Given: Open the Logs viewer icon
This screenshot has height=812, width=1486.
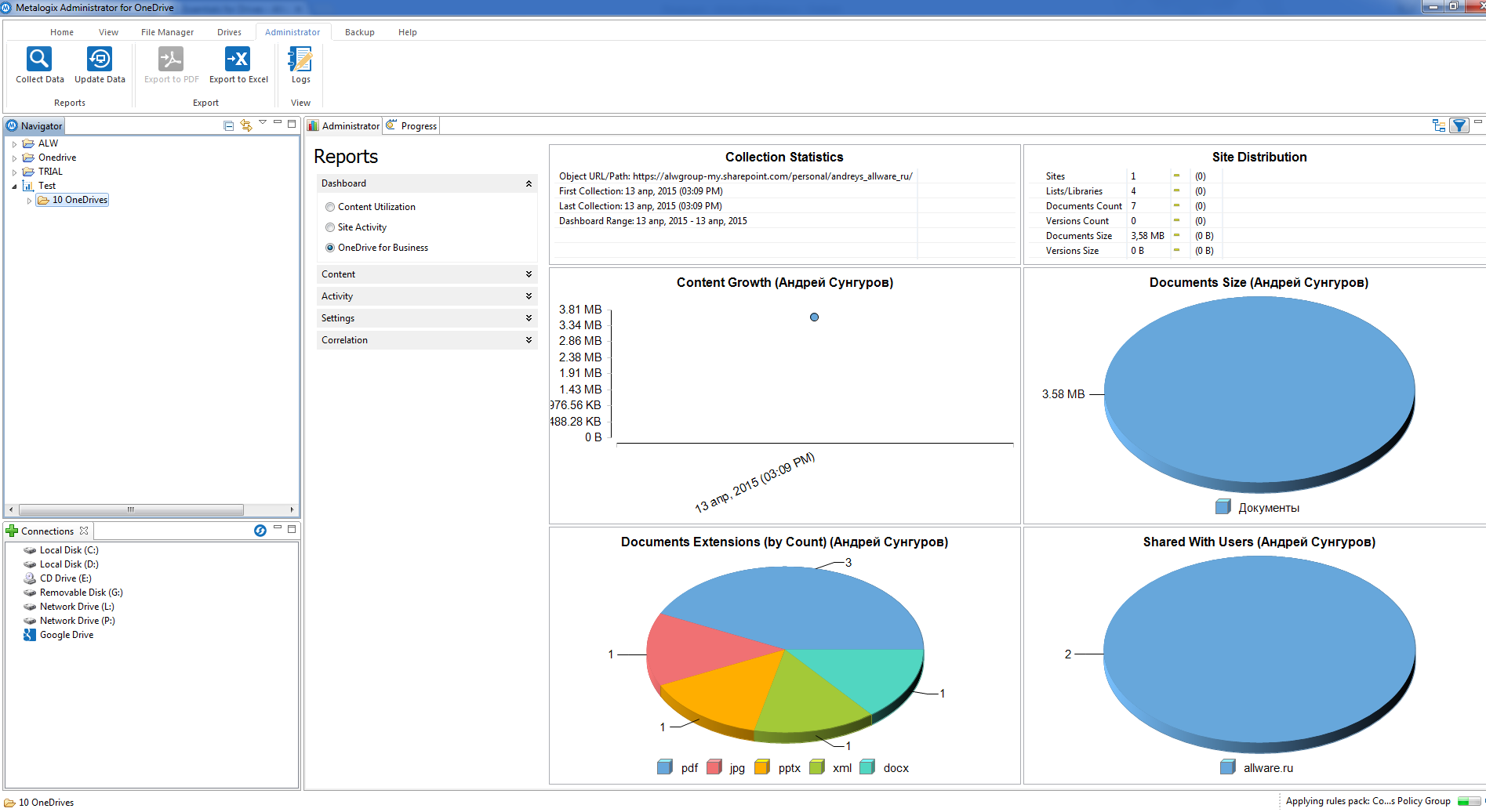Looking at the screenshot, I should [300, 59].
